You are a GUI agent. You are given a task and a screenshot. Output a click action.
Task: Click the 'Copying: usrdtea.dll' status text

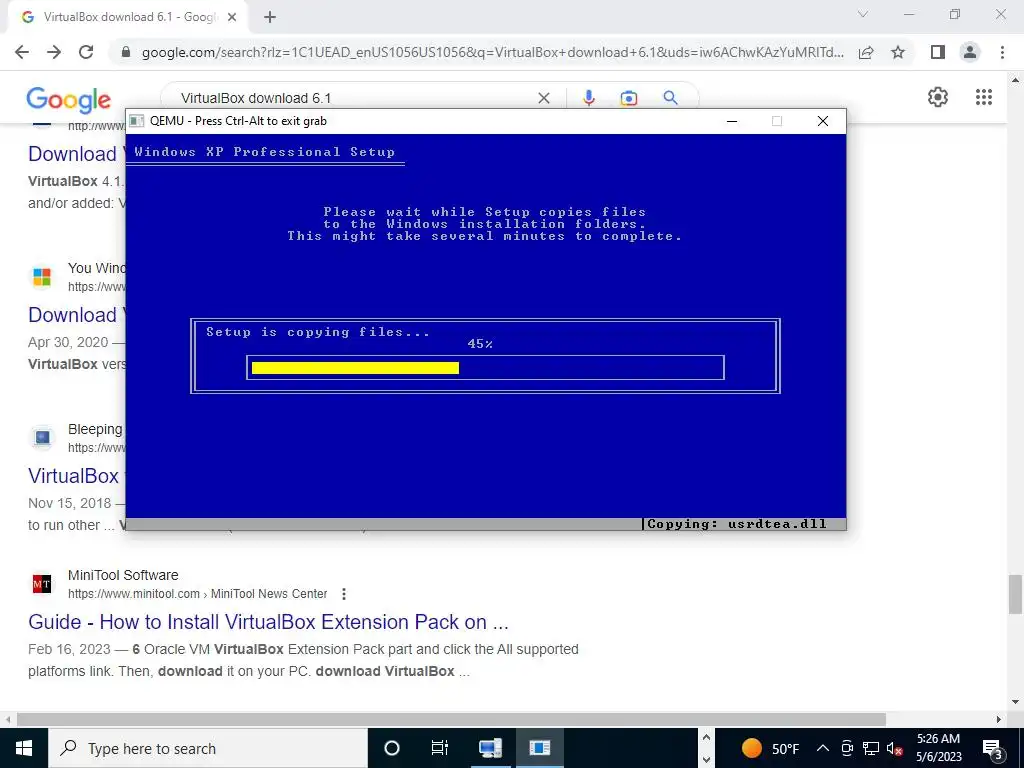pos(737,524)
